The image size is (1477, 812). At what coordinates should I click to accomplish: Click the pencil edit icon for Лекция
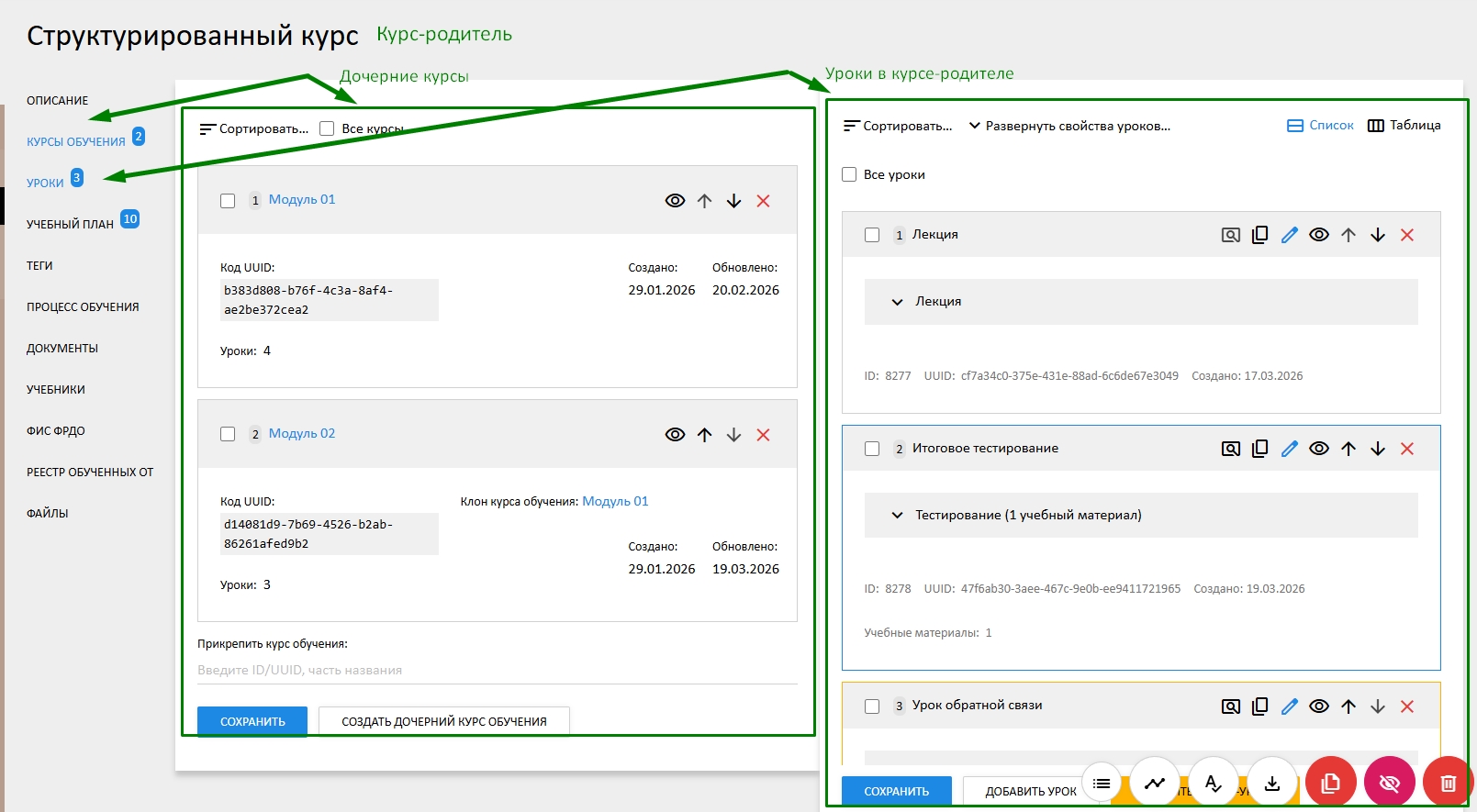click(1289, 235)
